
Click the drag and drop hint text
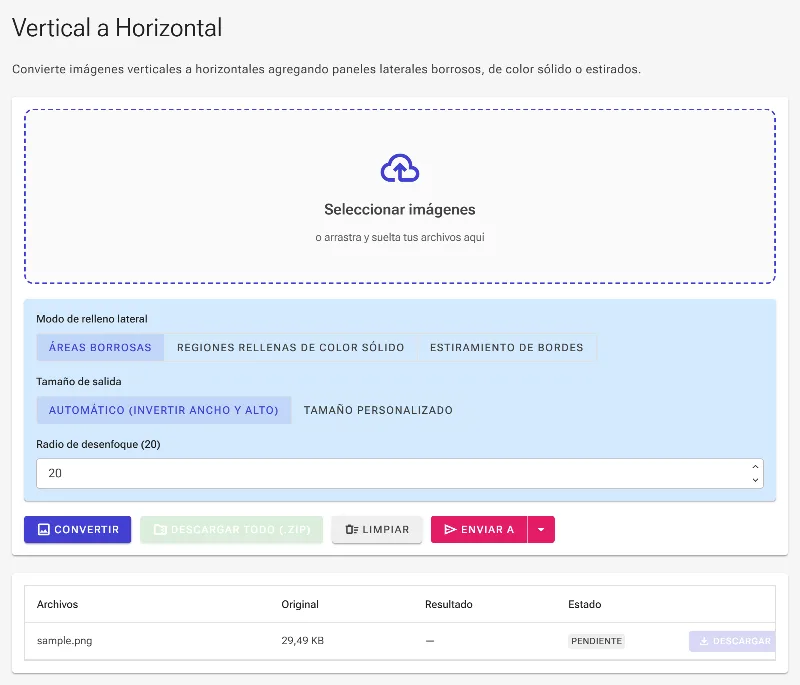click(400, 237)
